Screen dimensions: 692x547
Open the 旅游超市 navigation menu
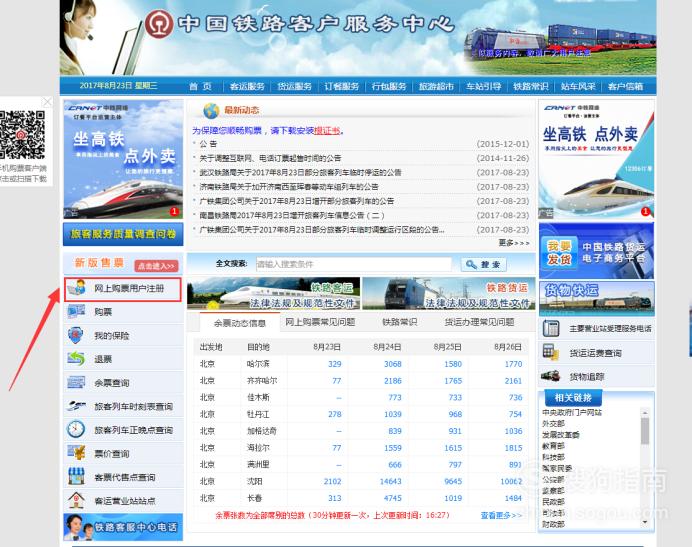pyautogui.click(x=436, y=86)
